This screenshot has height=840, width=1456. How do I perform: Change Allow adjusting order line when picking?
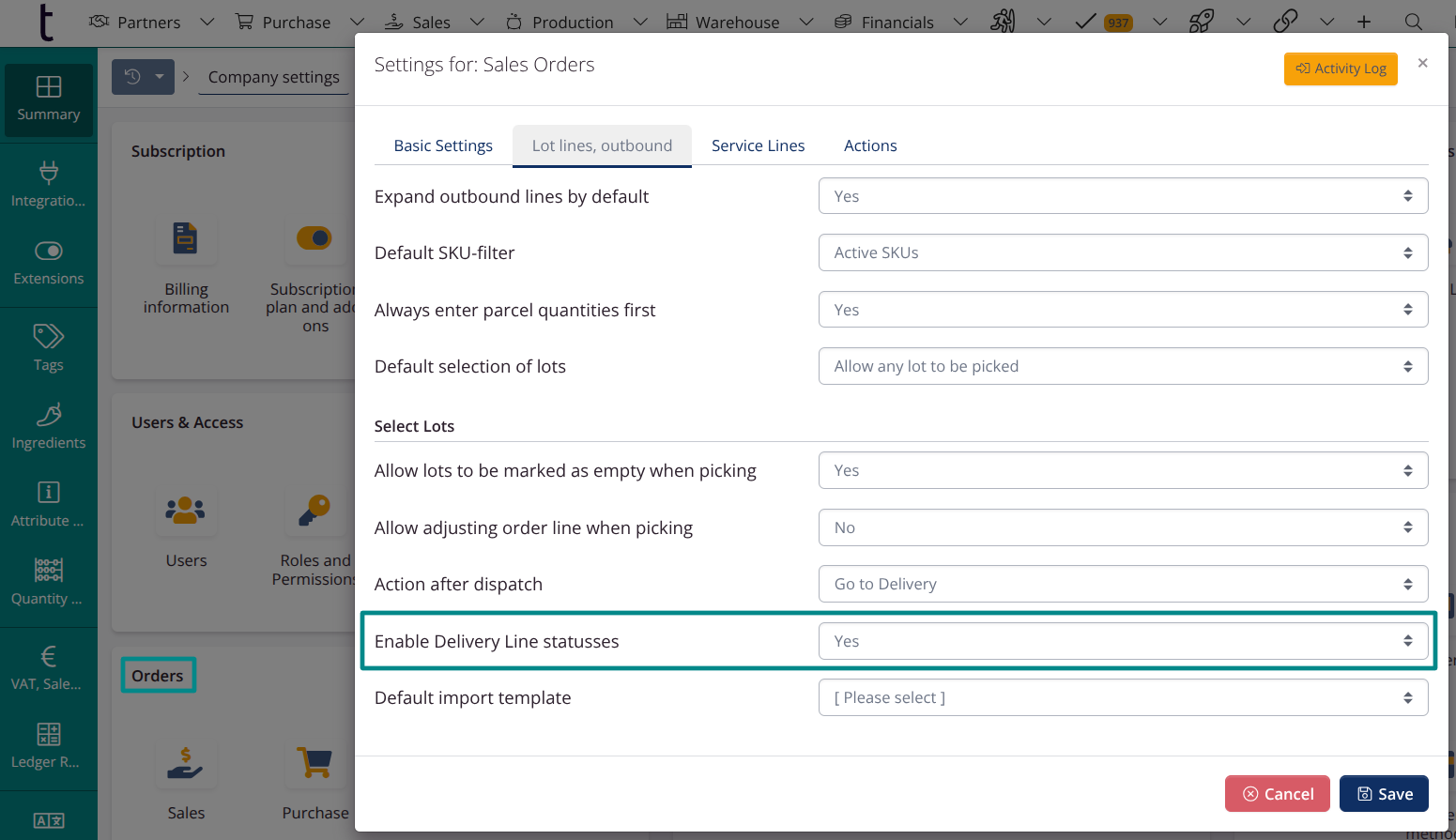(x=1123, y=527)
